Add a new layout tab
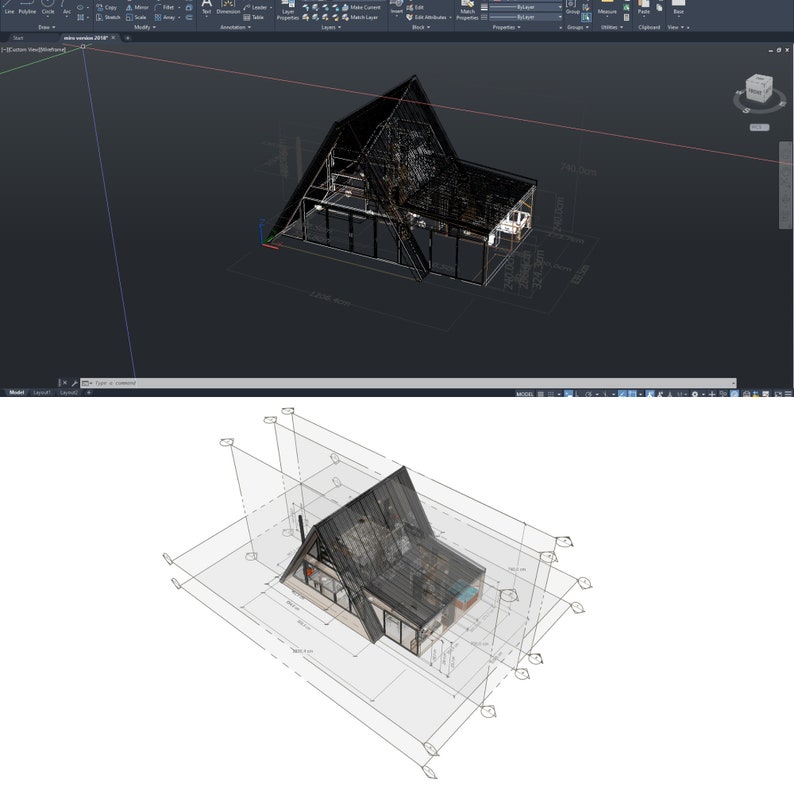The image size is (794, 794). 89,392
